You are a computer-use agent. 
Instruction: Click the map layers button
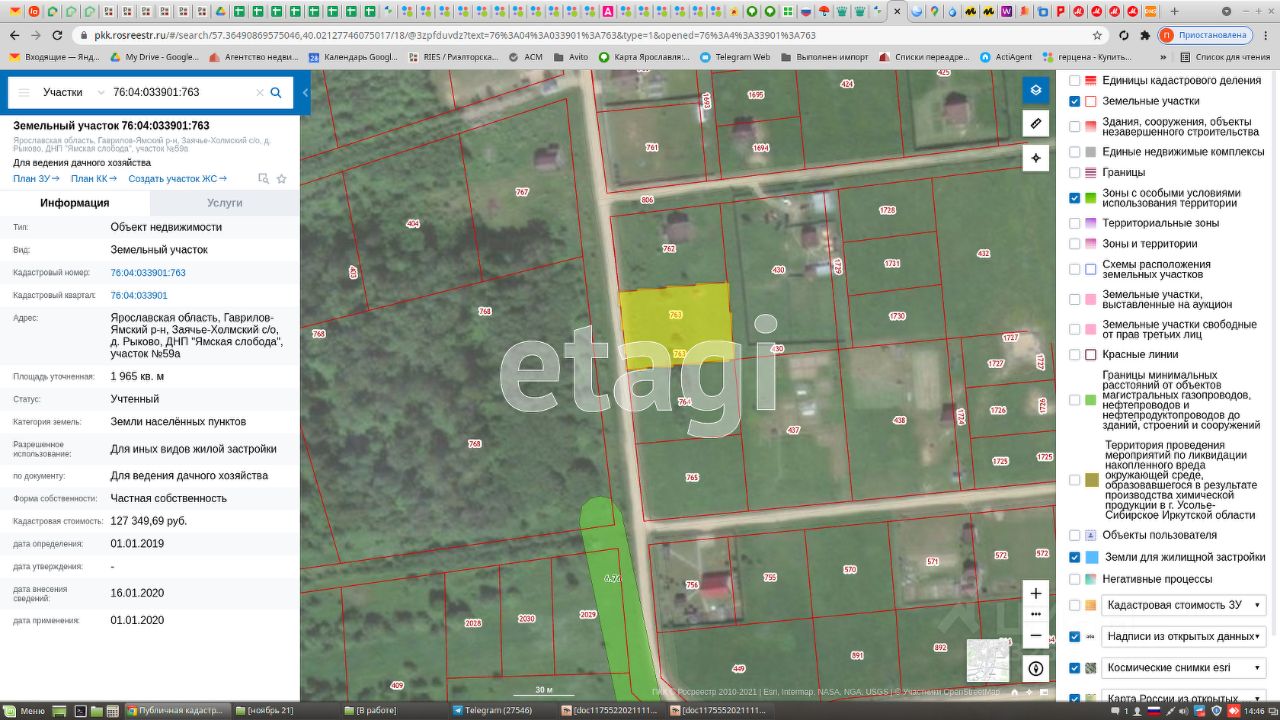[x=1036, y=90]
